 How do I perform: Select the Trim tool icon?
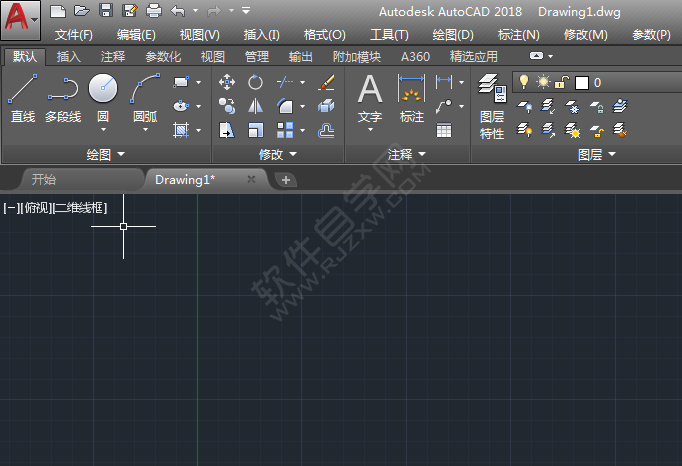tap(285, 82)
